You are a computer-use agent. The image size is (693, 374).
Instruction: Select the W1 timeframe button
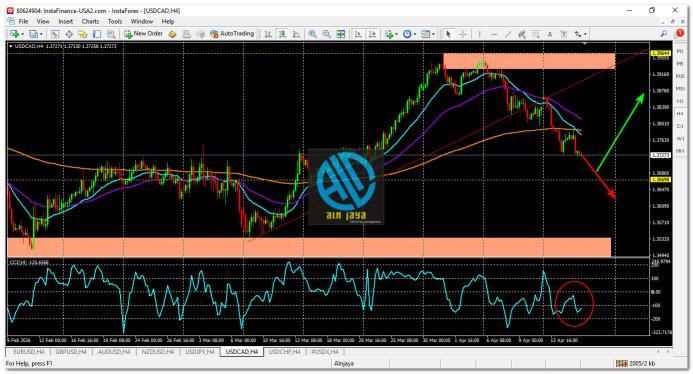coord(680,139)
